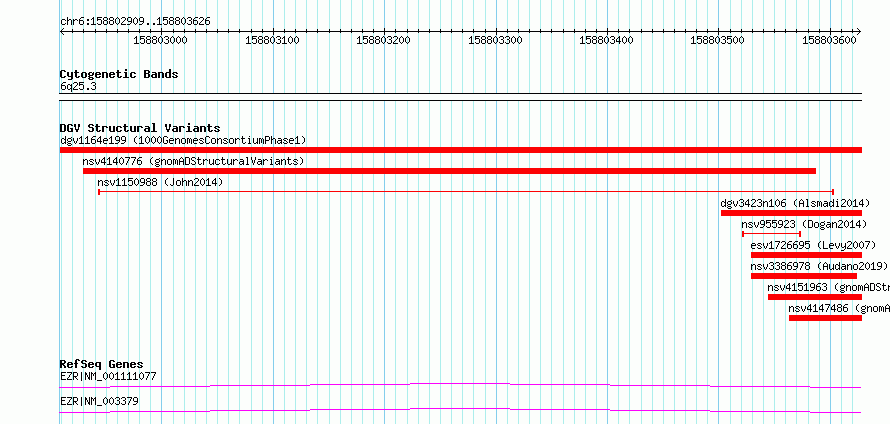The width and height of the screenshot is (890, 424).
Task: Open the nsv4147486 variant label
Action: click(839, 308)
